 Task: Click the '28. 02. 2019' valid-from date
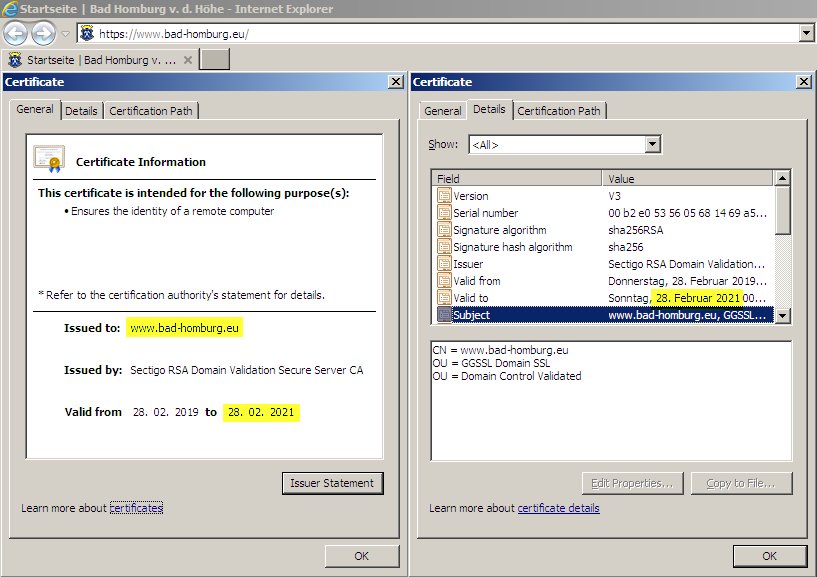166,412
